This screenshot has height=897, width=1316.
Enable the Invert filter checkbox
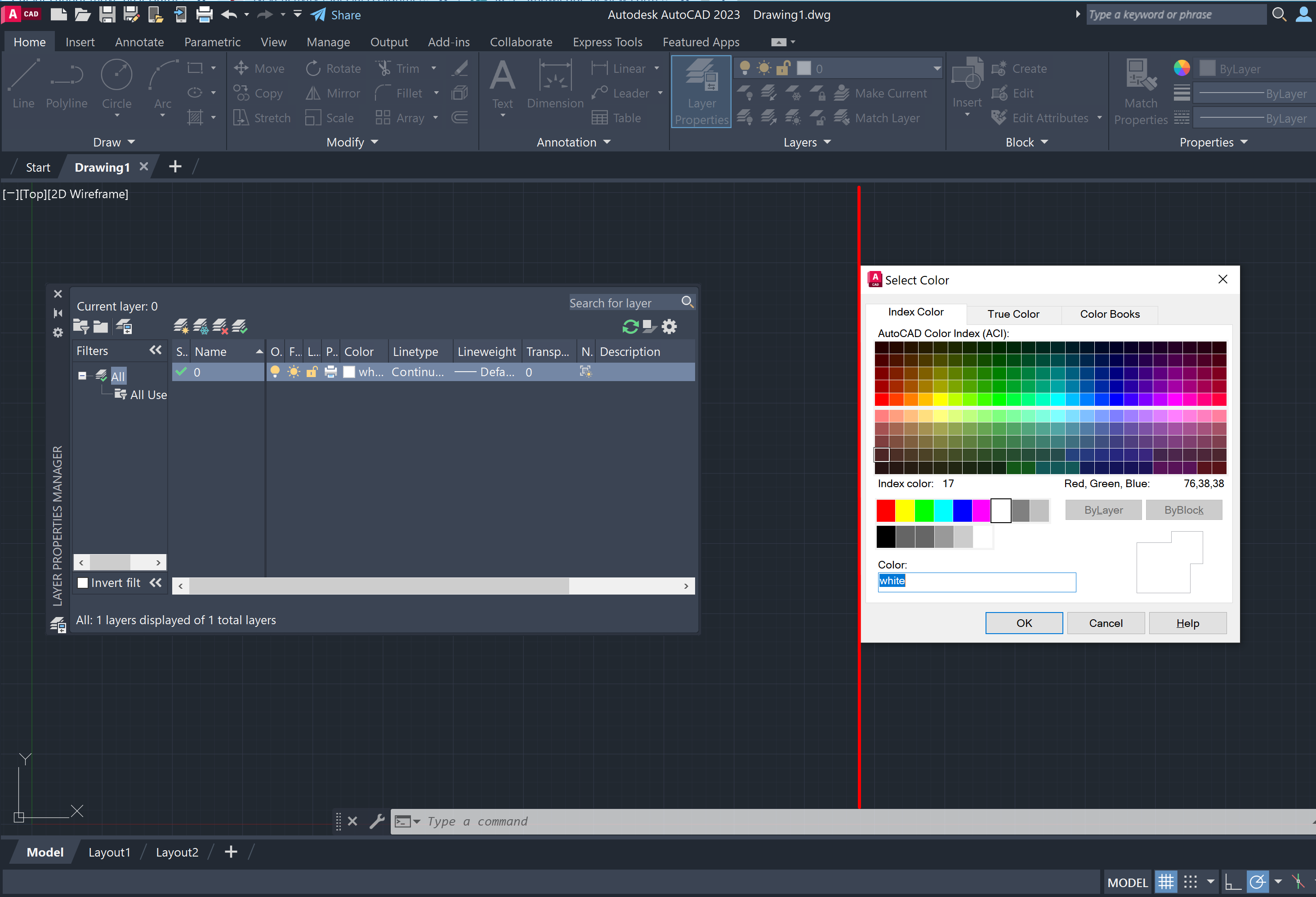(x=83, y=582)
